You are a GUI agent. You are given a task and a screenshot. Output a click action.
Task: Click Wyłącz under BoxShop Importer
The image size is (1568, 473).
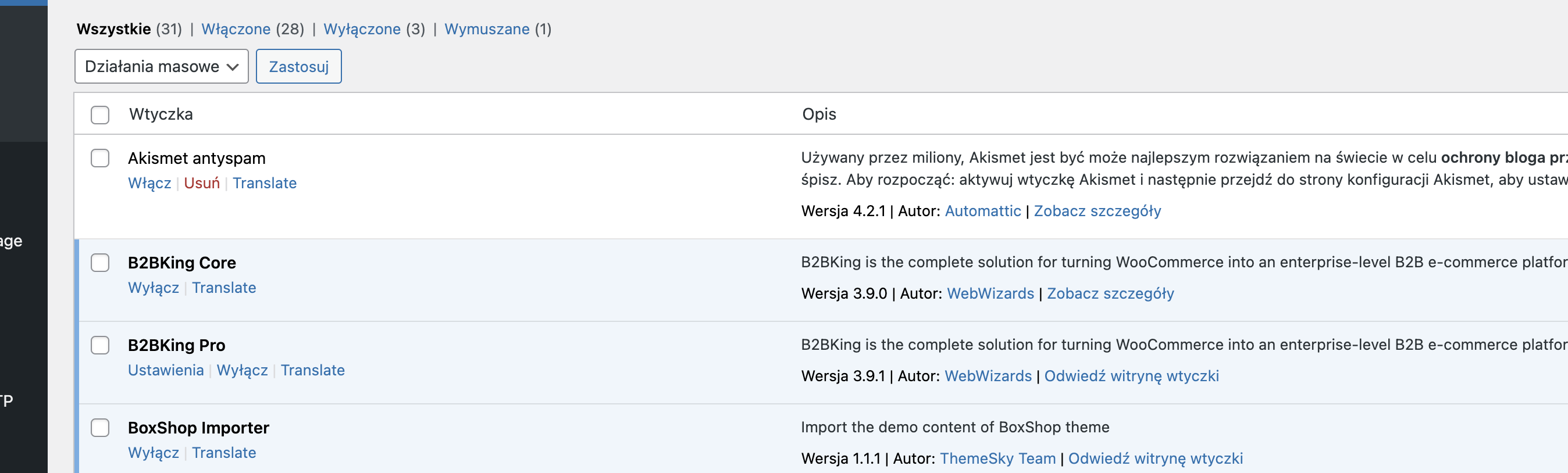click(x=154, y=453)
